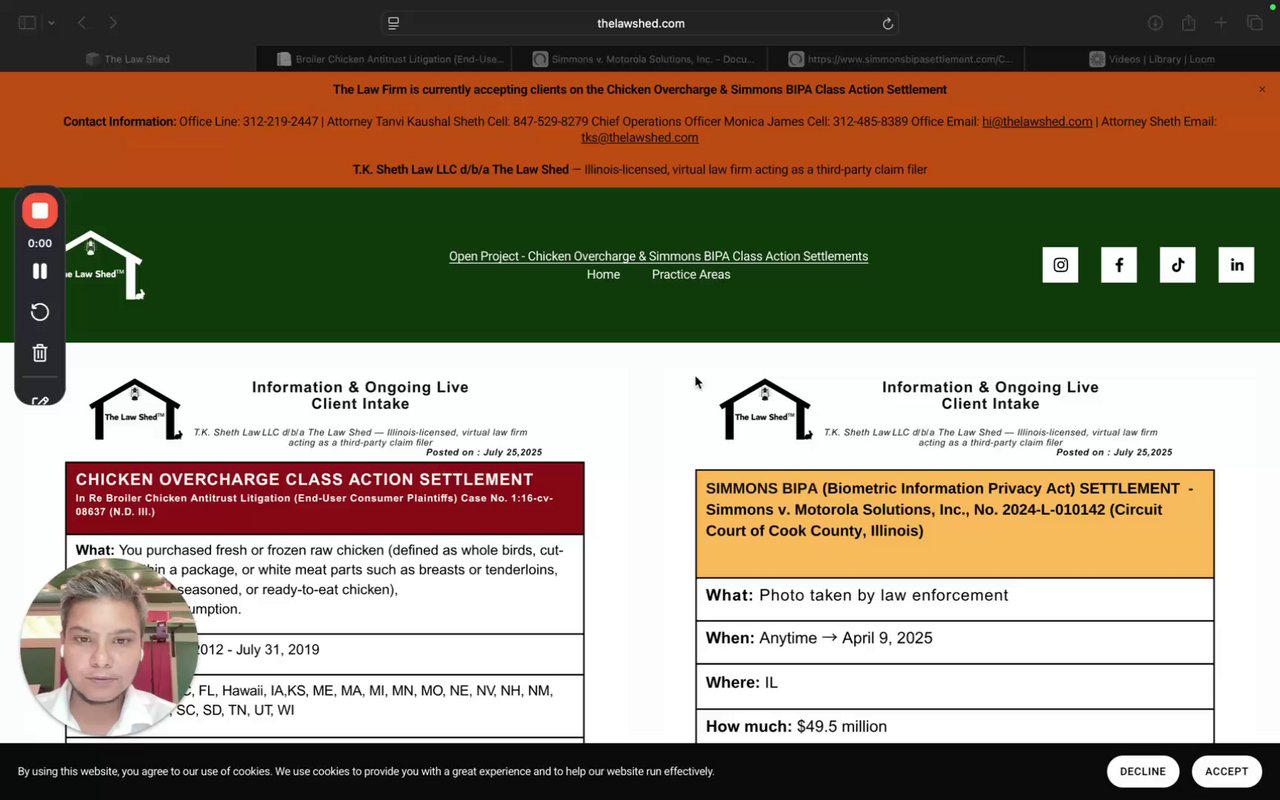
Task: Go back with the back arrow
Action: pos(82,23)
